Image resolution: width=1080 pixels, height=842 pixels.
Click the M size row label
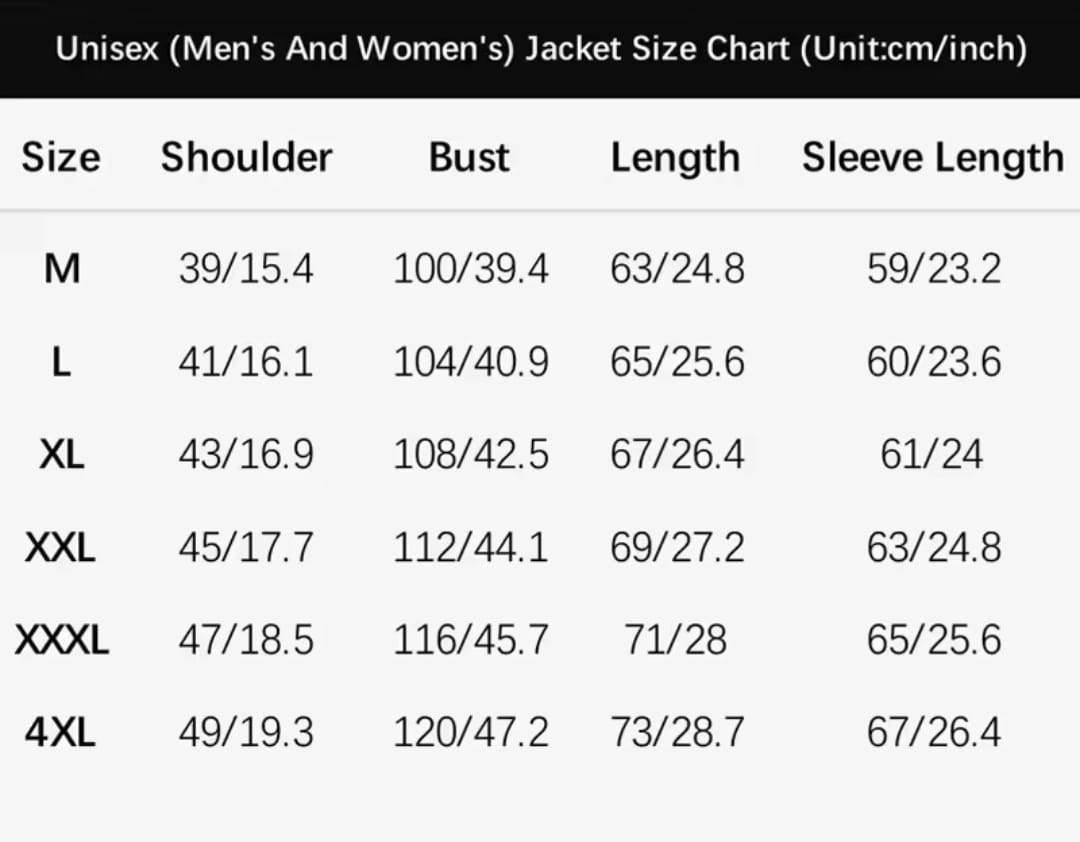click(62, 268)
